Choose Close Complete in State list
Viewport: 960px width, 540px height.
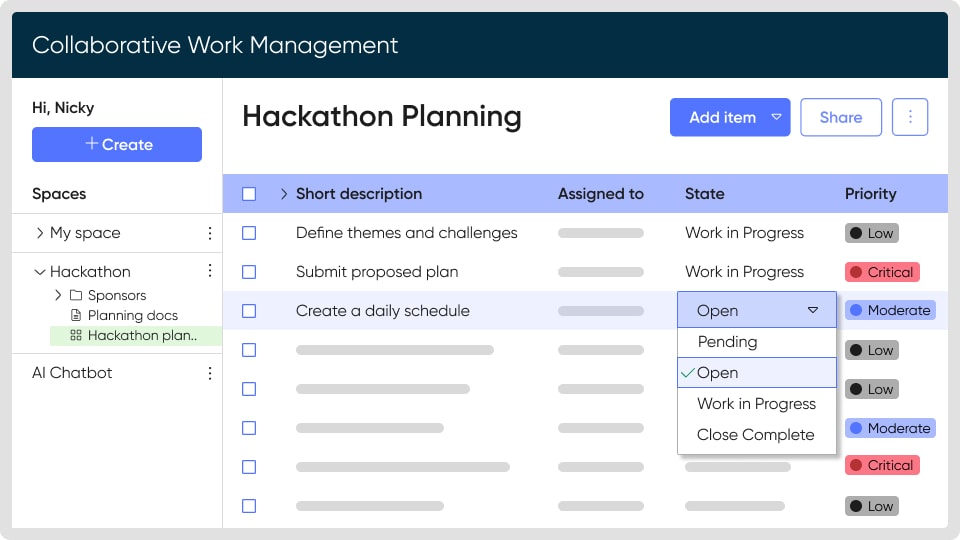tap(755, 435)
